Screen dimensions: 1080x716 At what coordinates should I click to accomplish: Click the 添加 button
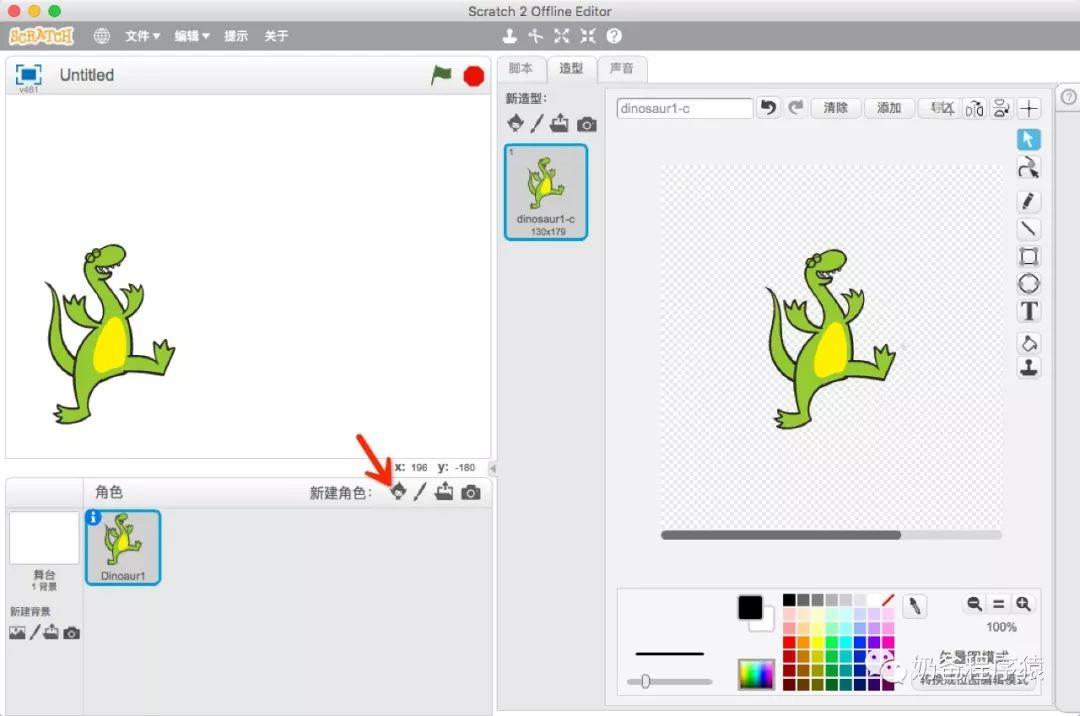[x=889, y=108]
